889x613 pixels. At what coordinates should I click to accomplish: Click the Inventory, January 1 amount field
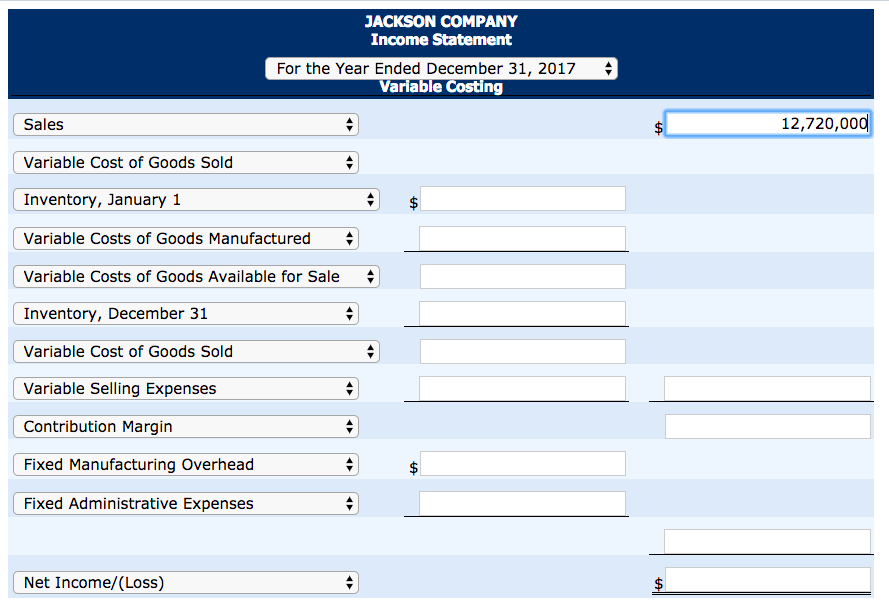coord(523,199)
